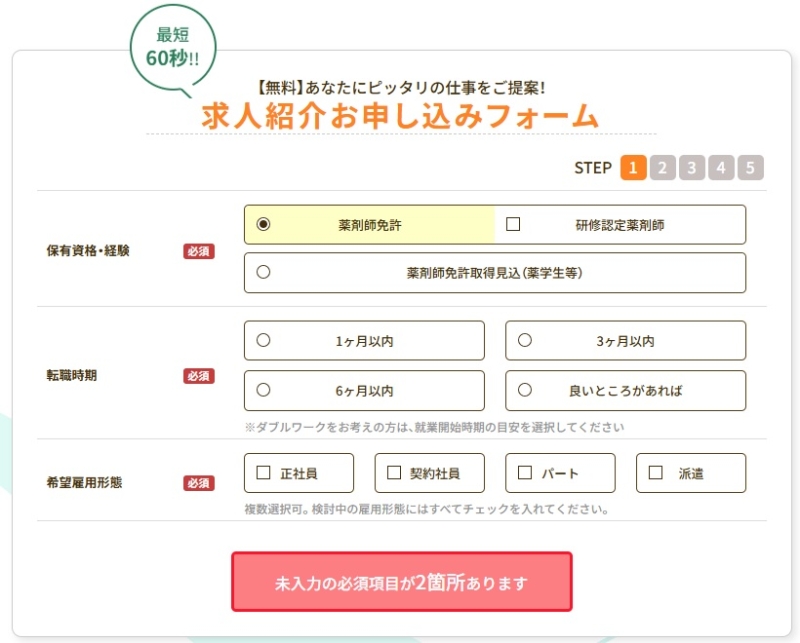The height and width of the screenshot is (643, 800).
Task: Click the STEP 5 indicator box
Action: 751,167
